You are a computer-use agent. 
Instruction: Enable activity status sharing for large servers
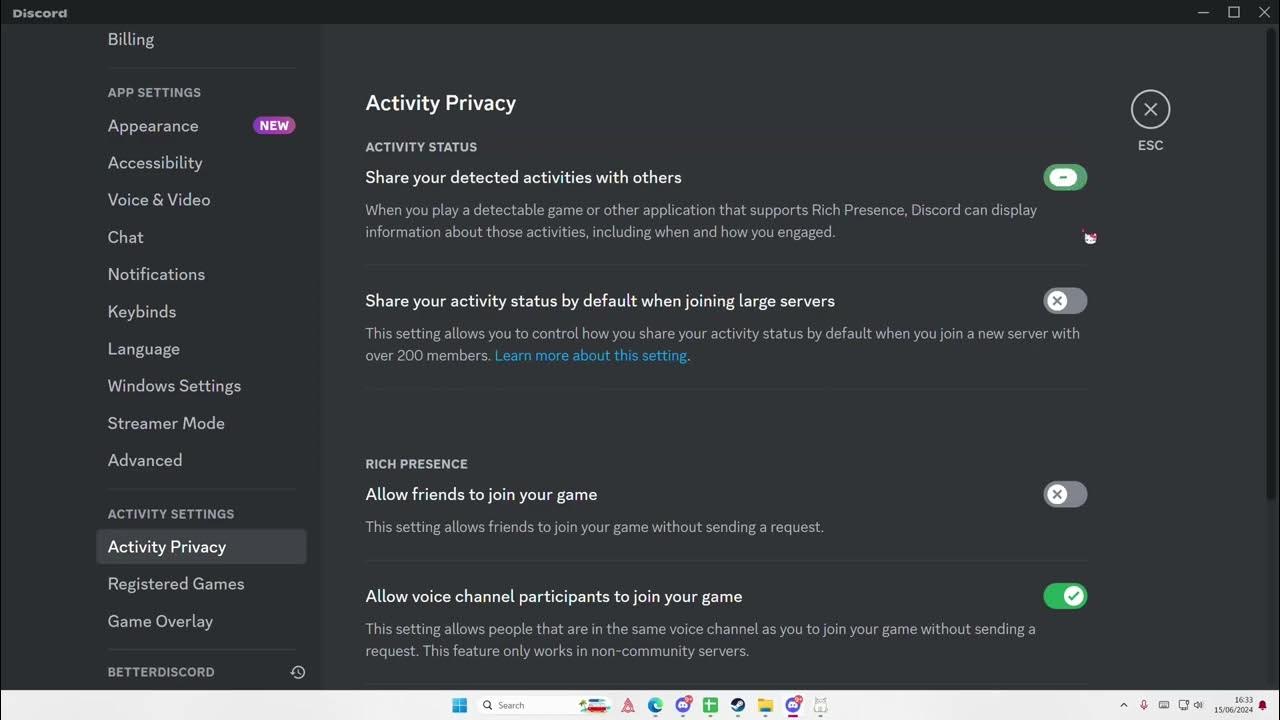coord(1065,301)
